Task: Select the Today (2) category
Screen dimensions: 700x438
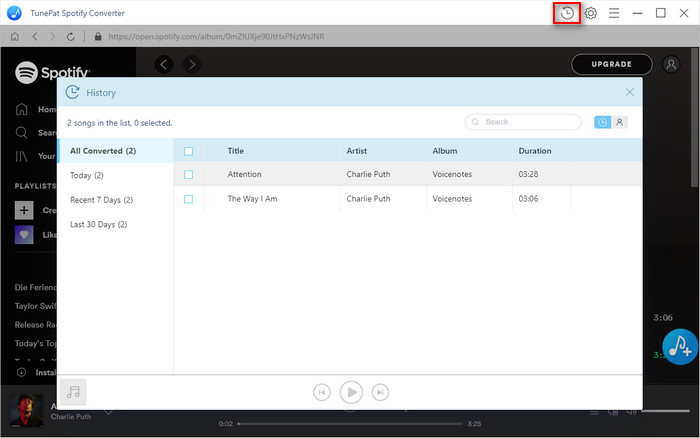Action: (x=116, y=175)
